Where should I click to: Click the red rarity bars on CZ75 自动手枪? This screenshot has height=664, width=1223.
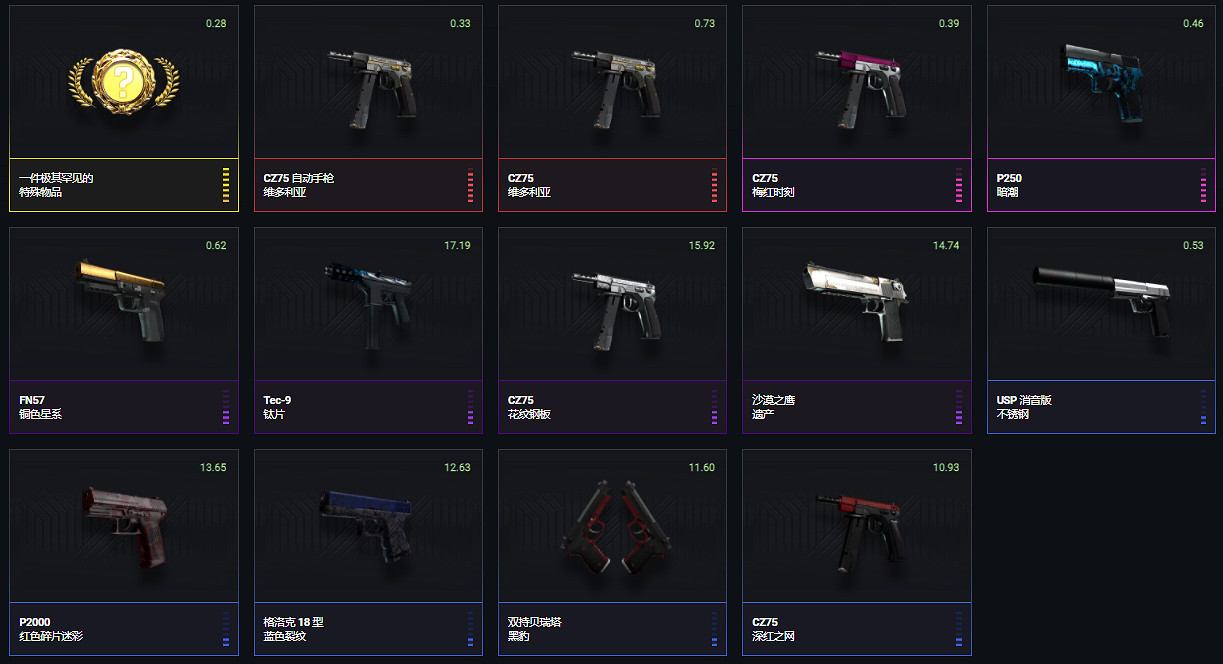tap(470, 185)
